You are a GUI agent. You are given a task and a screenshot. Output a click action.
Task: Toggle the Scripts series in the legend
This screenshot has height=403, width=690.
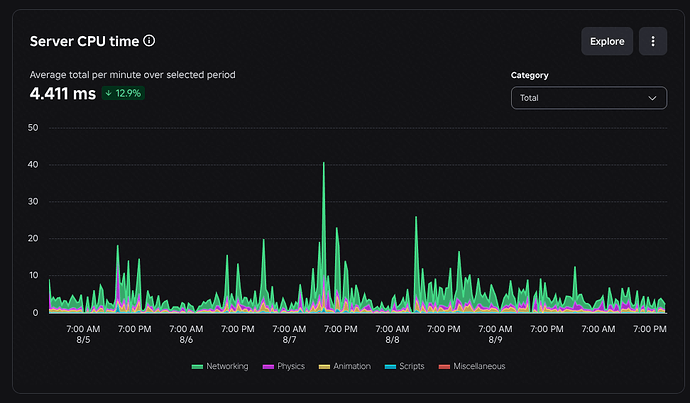404,366
